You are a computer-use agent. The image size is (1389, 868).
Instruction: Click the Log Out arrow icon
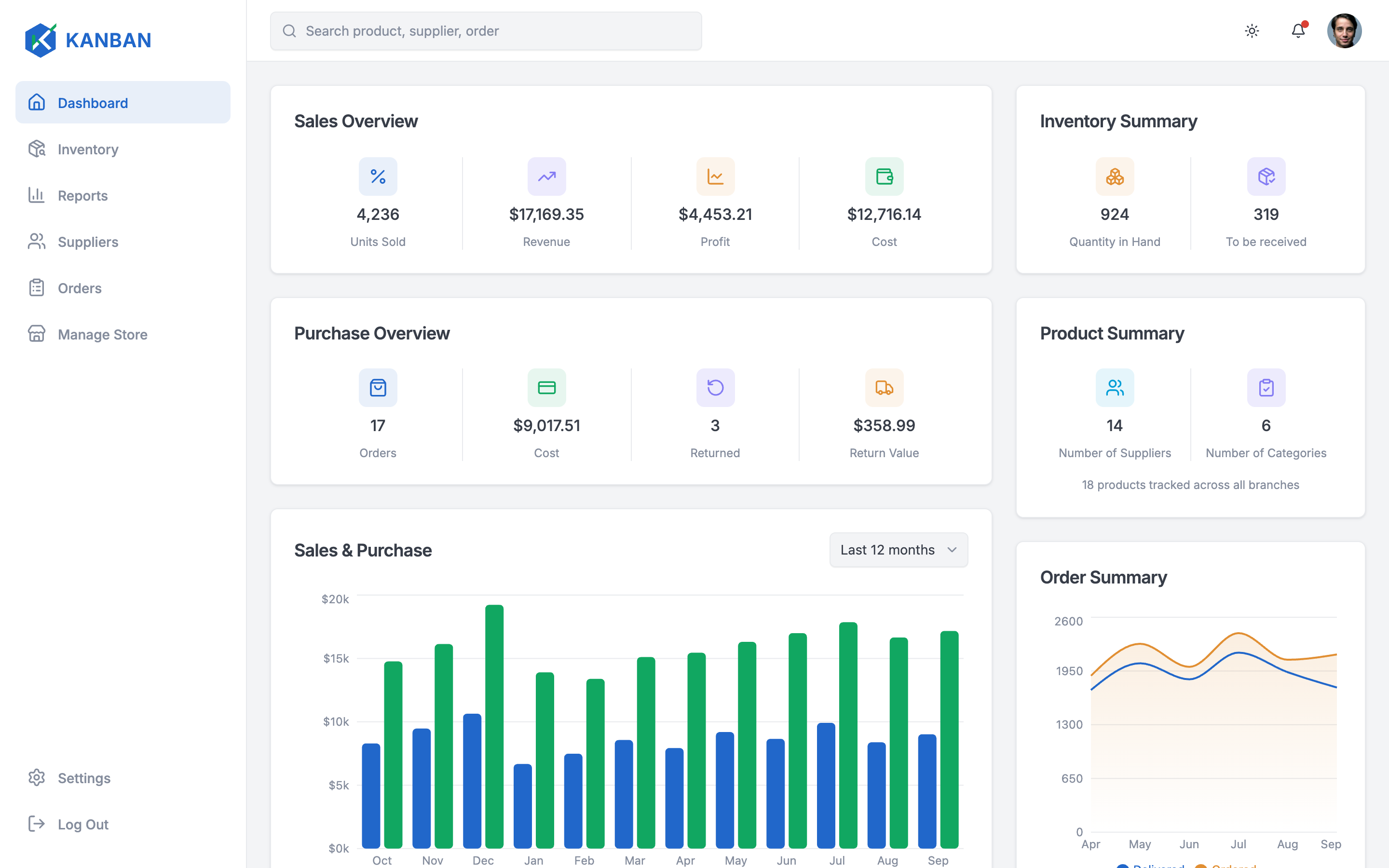pyautogui.click(x=37, y=824)
